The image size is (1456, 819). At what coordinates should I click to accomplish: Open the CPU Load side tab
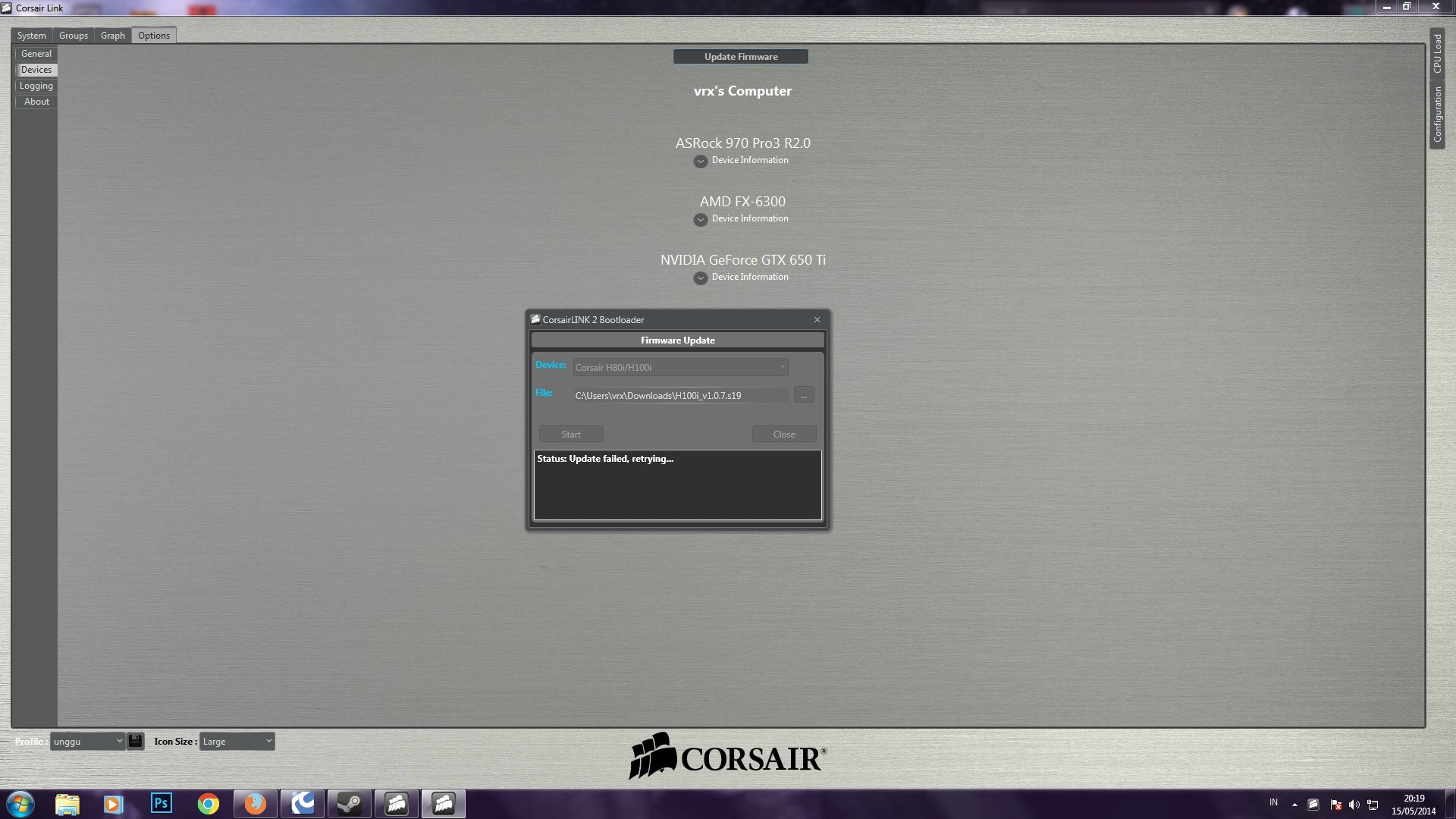click(1437, 53)
